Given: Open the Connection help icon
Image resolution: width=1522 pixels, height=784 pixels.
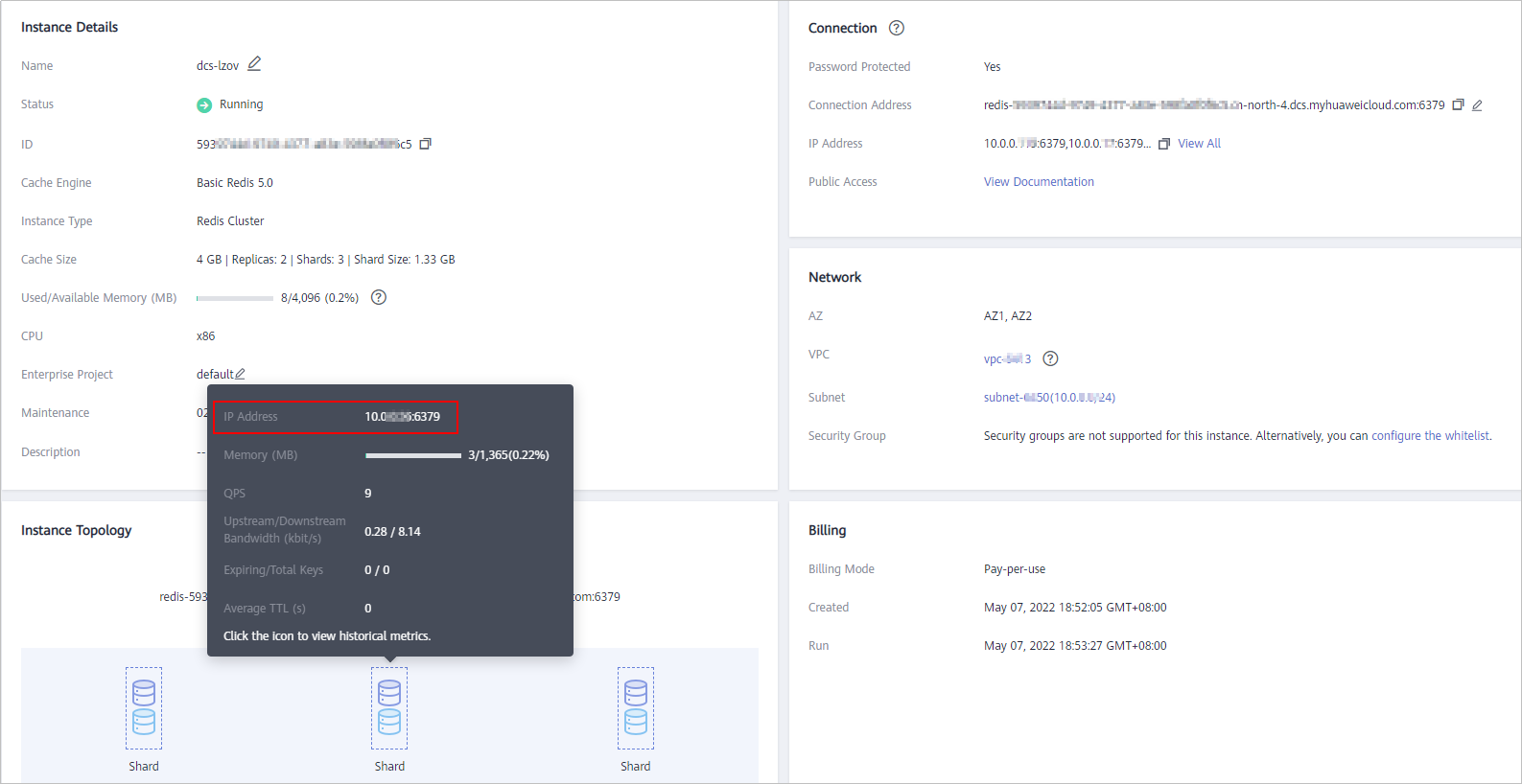Looking at the screenshot, I should click(897, 28).
